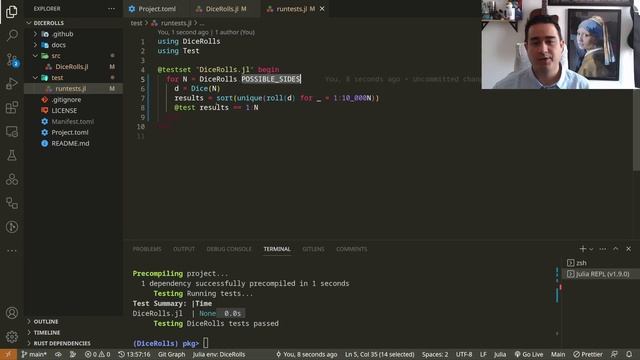Toggle Prettier formatter status

point(588,354)
